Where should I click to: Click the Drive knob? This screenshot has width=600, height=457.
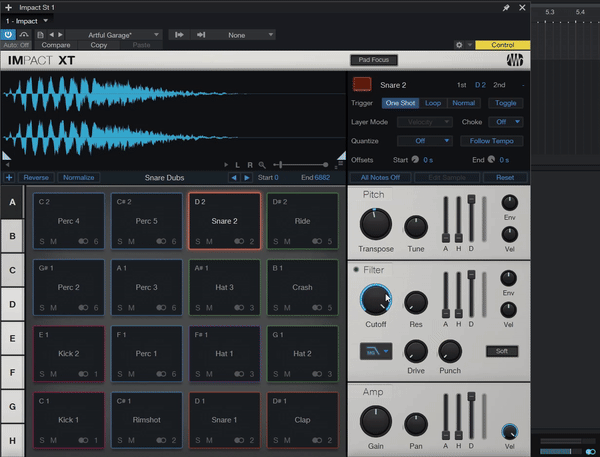(416, 351)
